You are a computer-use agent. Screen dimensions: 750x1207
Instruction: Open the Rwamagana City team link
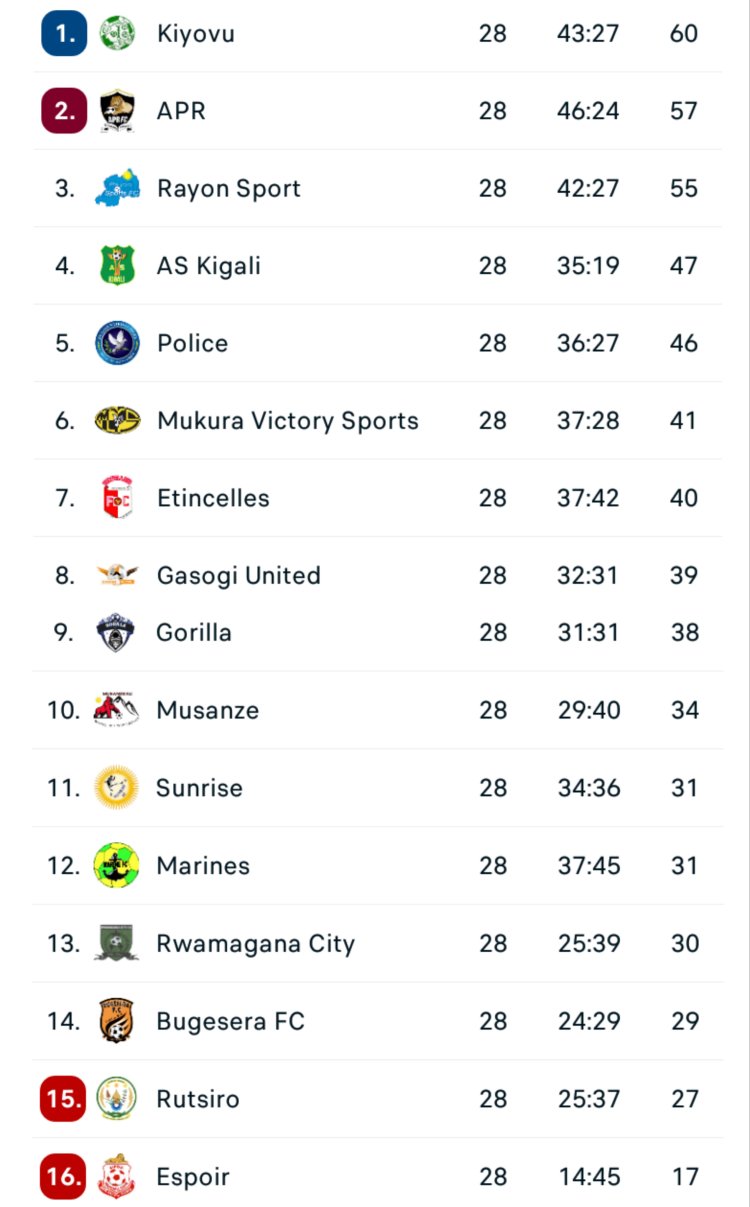pyautogui.click(x=255, y=943)
